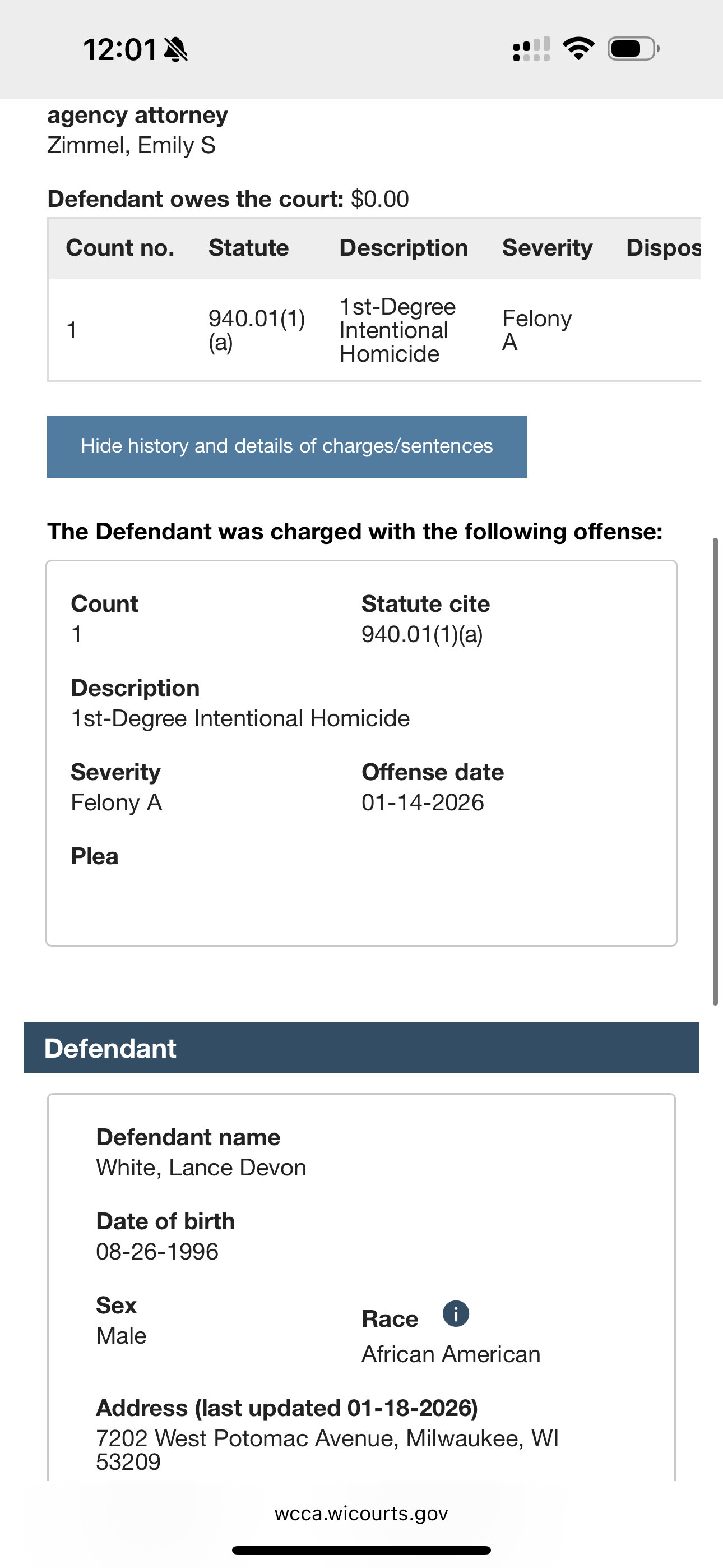Collapse the Defendant section header
This screenshot has width=723, height=1568.
tap(361, 1048)
